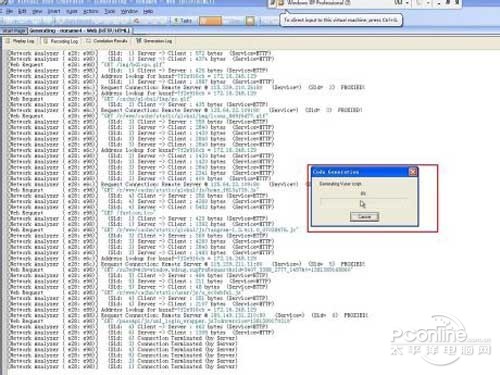Click the Replay Log tab icon

coord(8,41)
